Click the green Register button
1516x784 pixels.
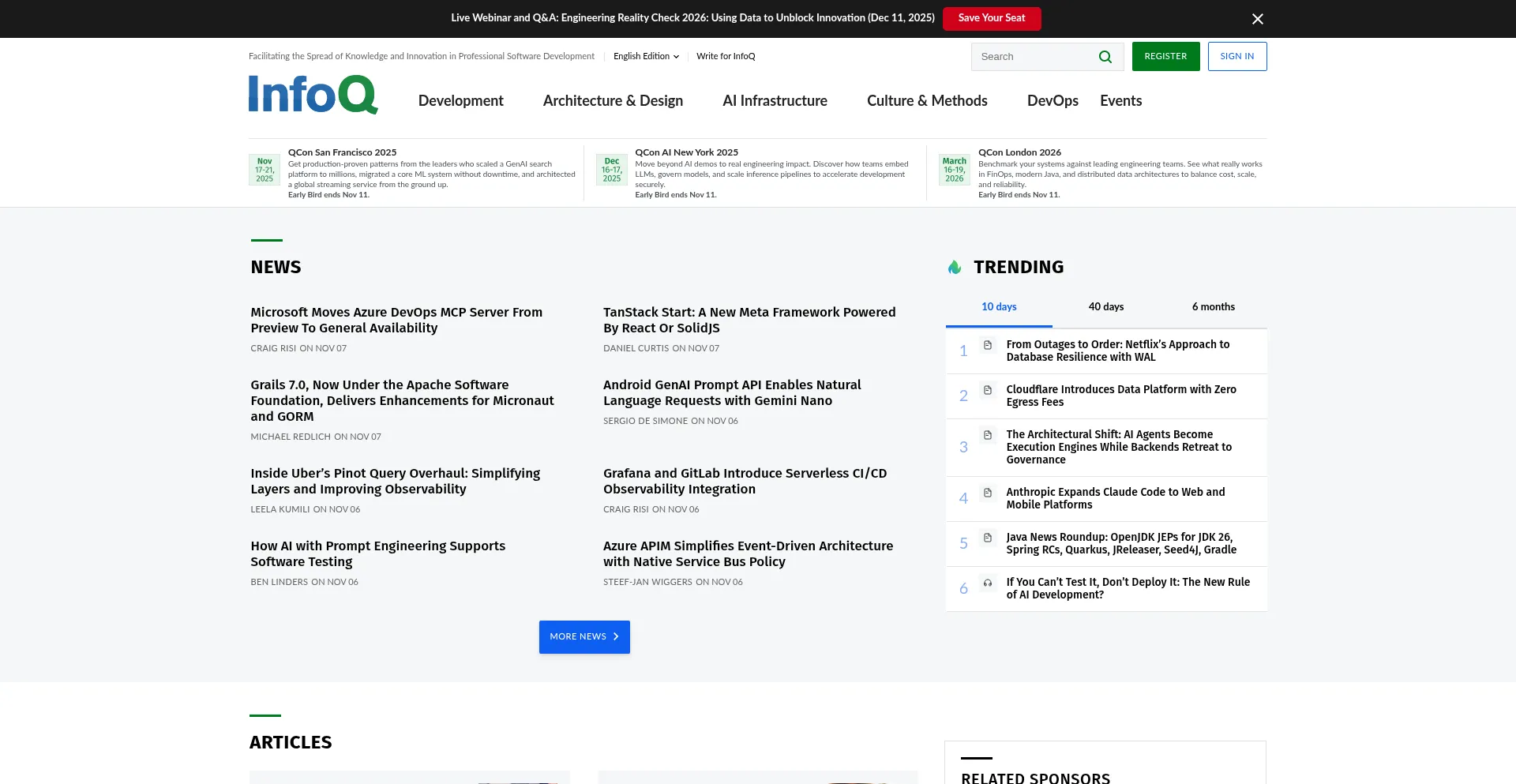1165,57
